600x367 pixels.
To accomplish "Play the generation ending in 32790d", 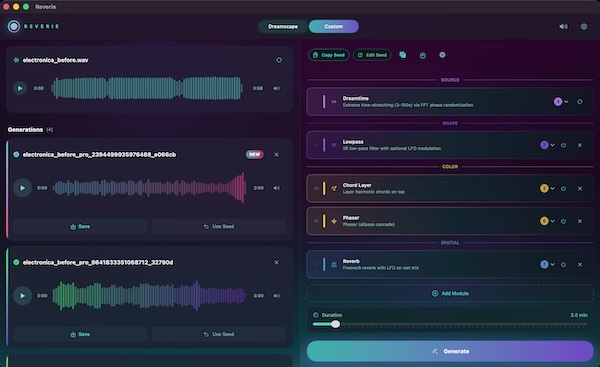I will [22, 296].
